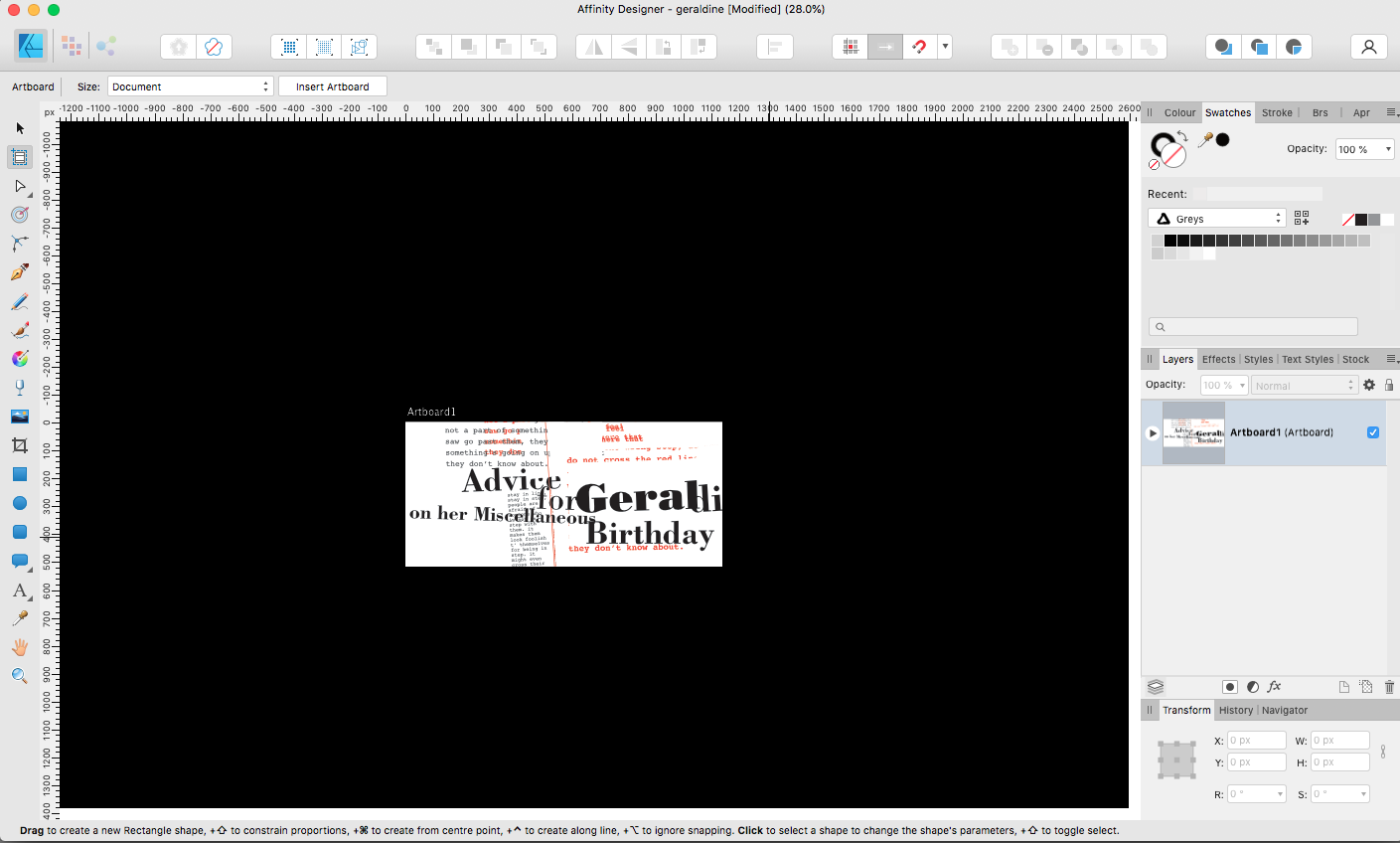Screen dimensions: 1400x843
Task: Click the Add Pixel Layer icon
Action: [x=1366, y=687]
